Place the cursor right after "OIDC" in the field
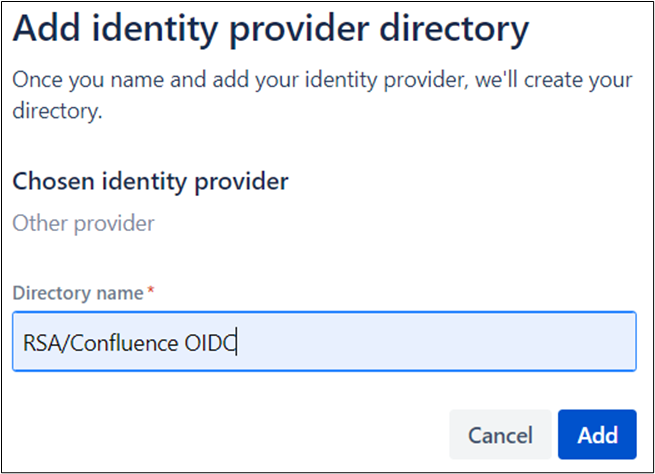This screenshot has width=655, height=474. point(236,343)
